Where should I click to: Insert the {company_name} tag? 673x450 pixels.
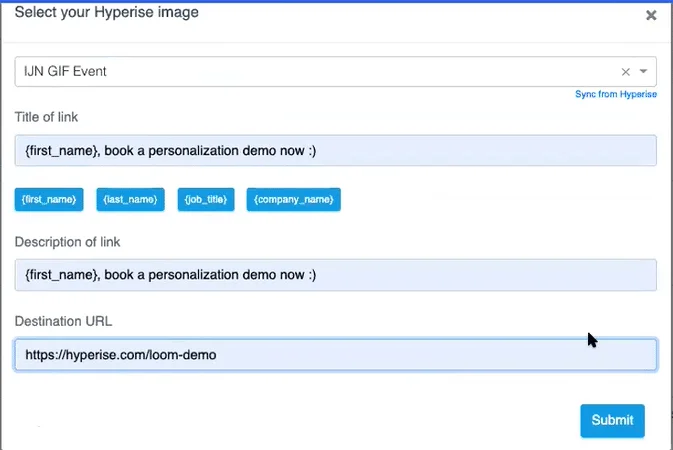click(294, 199)
